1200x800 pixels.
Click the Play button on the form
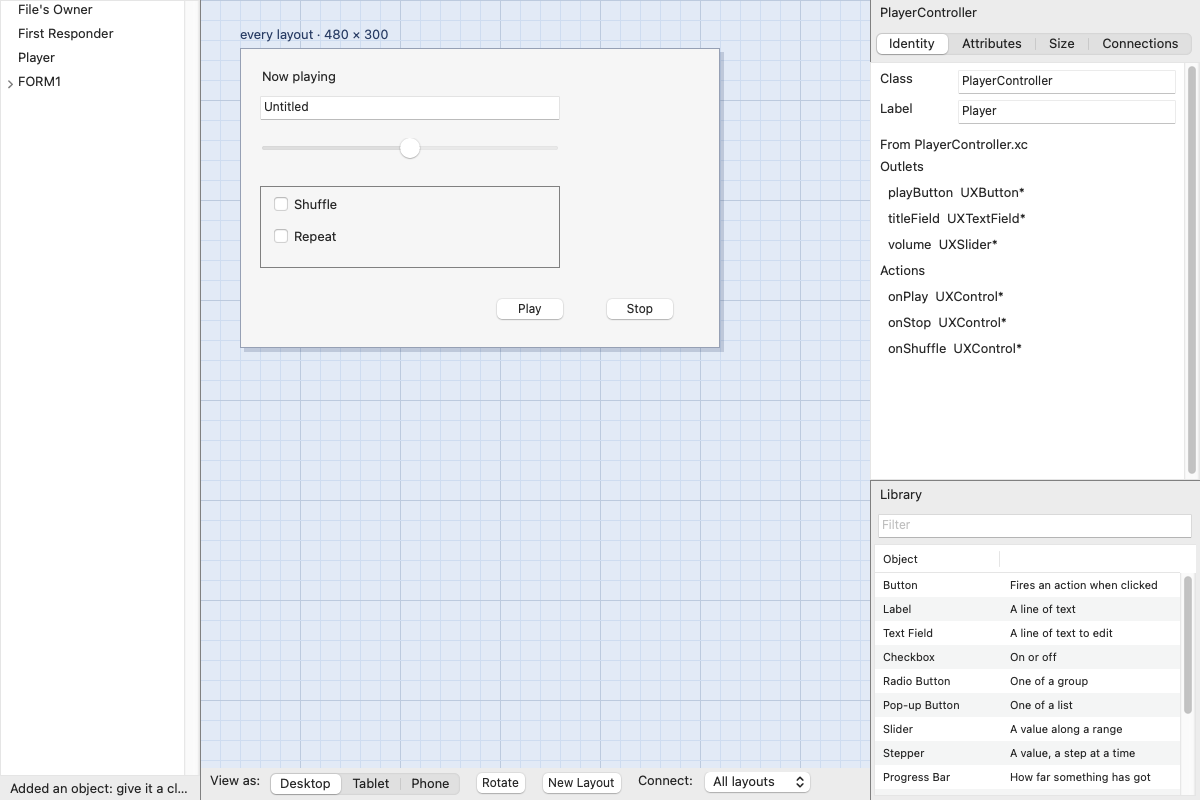tap(530, 309)
